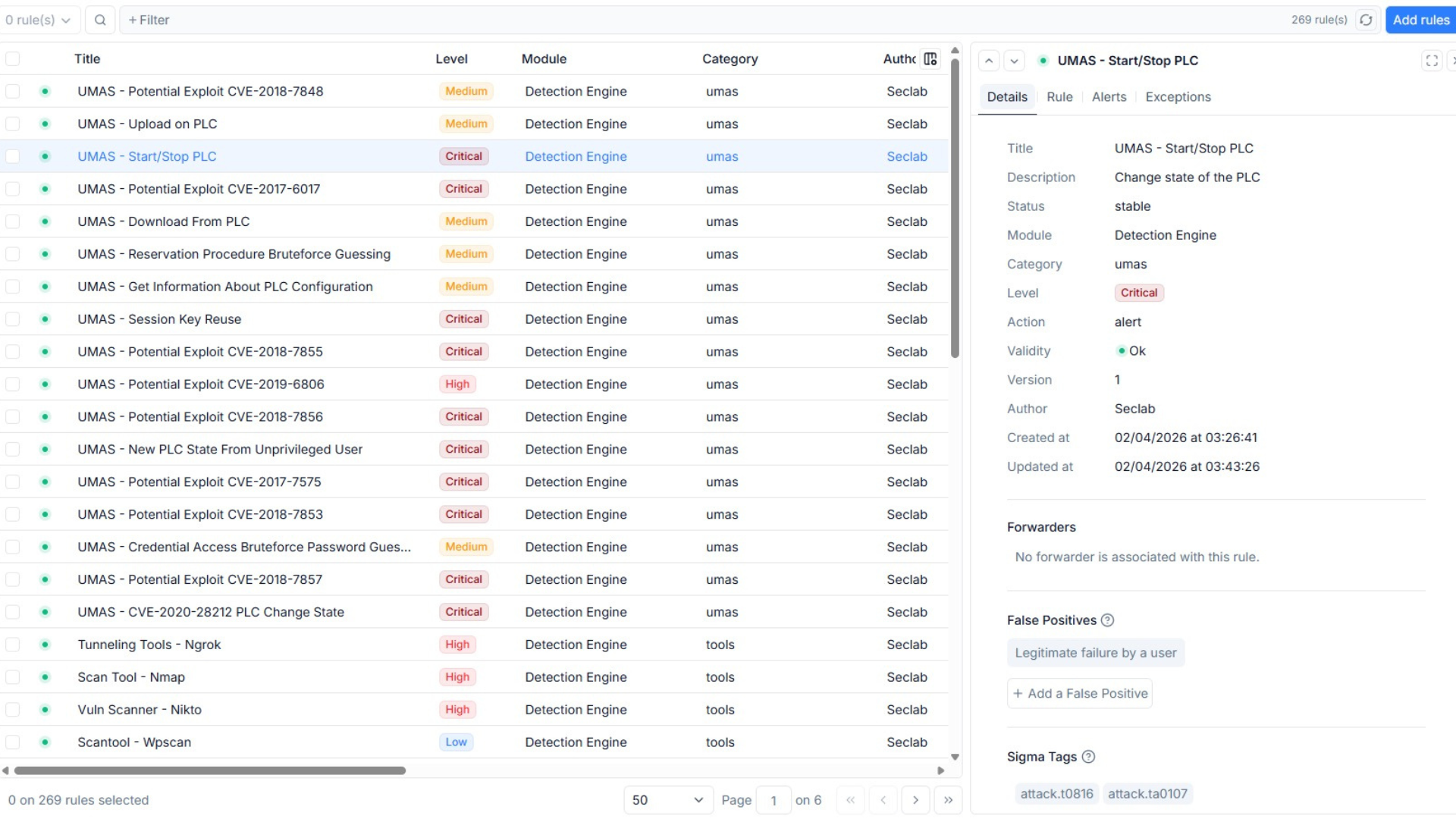Jump to last page icon
1456x819 pixels.
click(x=948, y=800)
